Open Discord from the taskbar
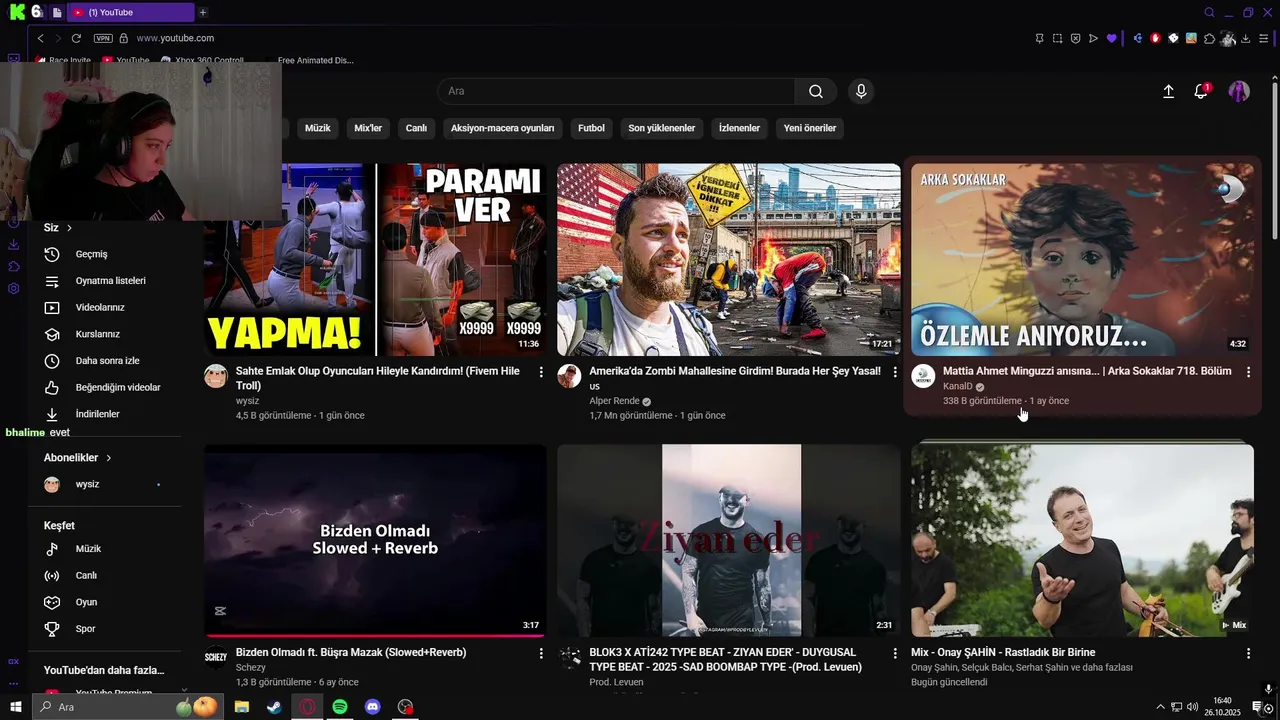The height and width of the screenshot is (720, 1280). click(373, 707)
